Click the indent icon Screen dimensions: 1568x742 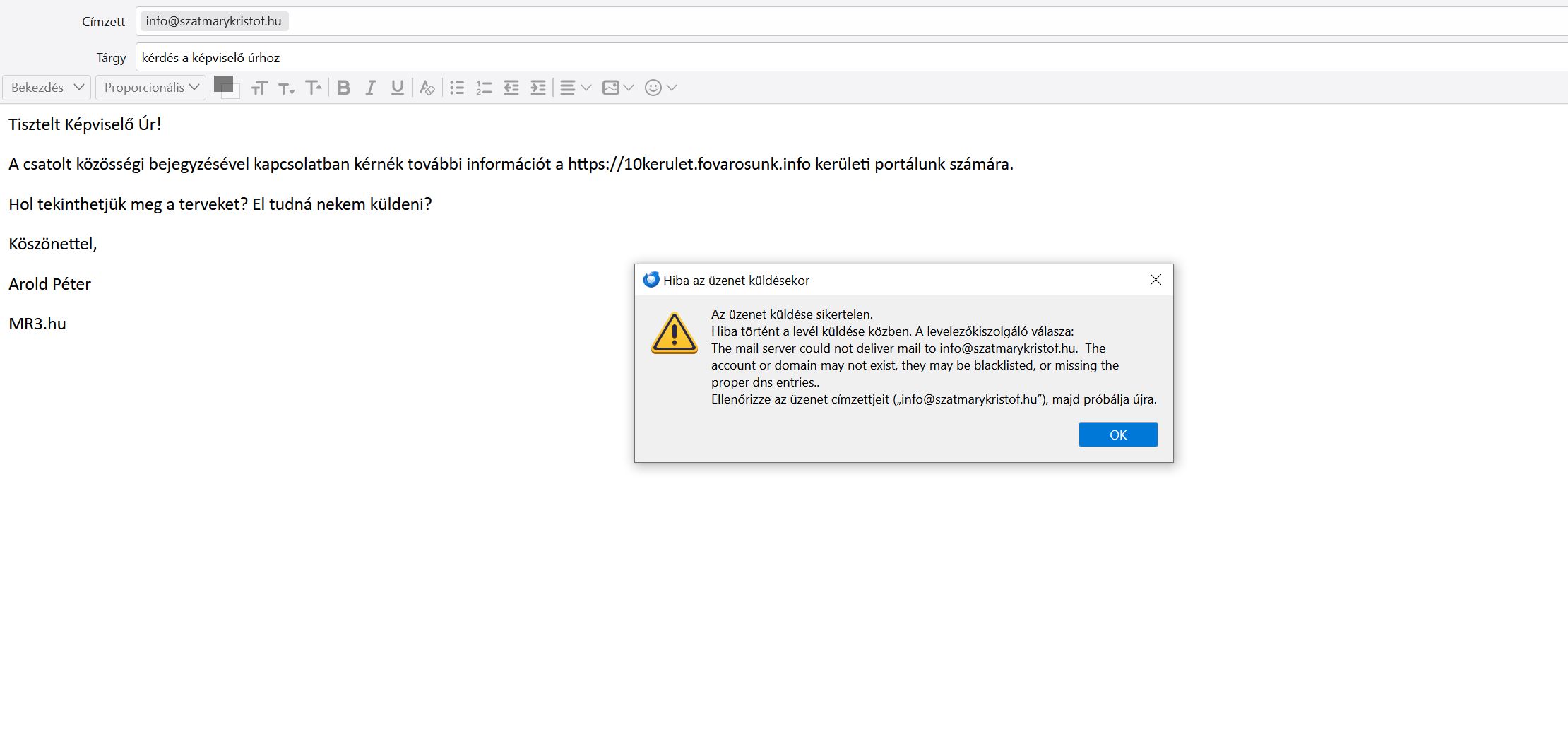[538, 88]
